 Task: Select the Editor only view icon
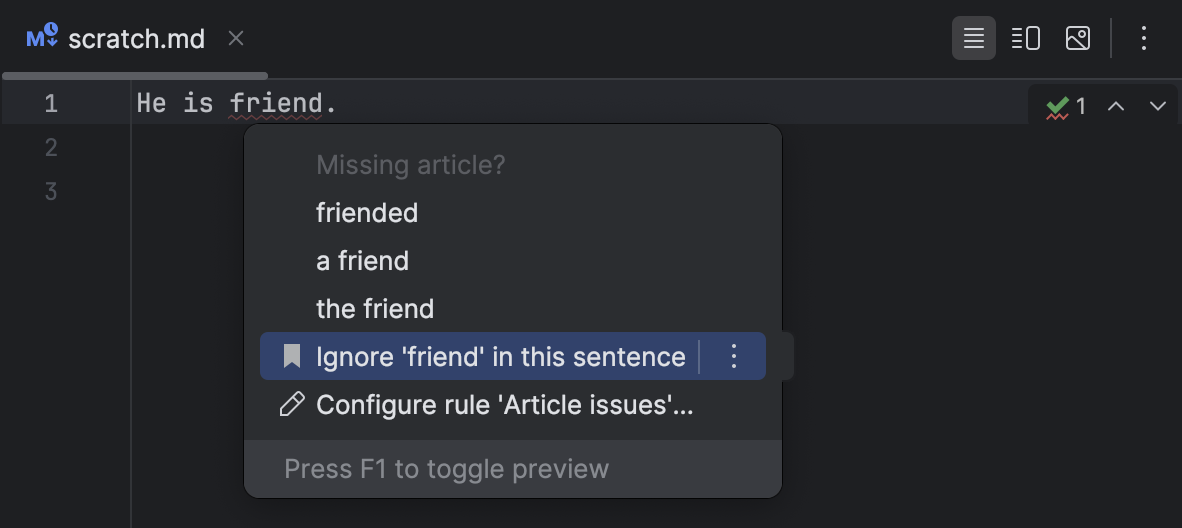click(973, 39)
